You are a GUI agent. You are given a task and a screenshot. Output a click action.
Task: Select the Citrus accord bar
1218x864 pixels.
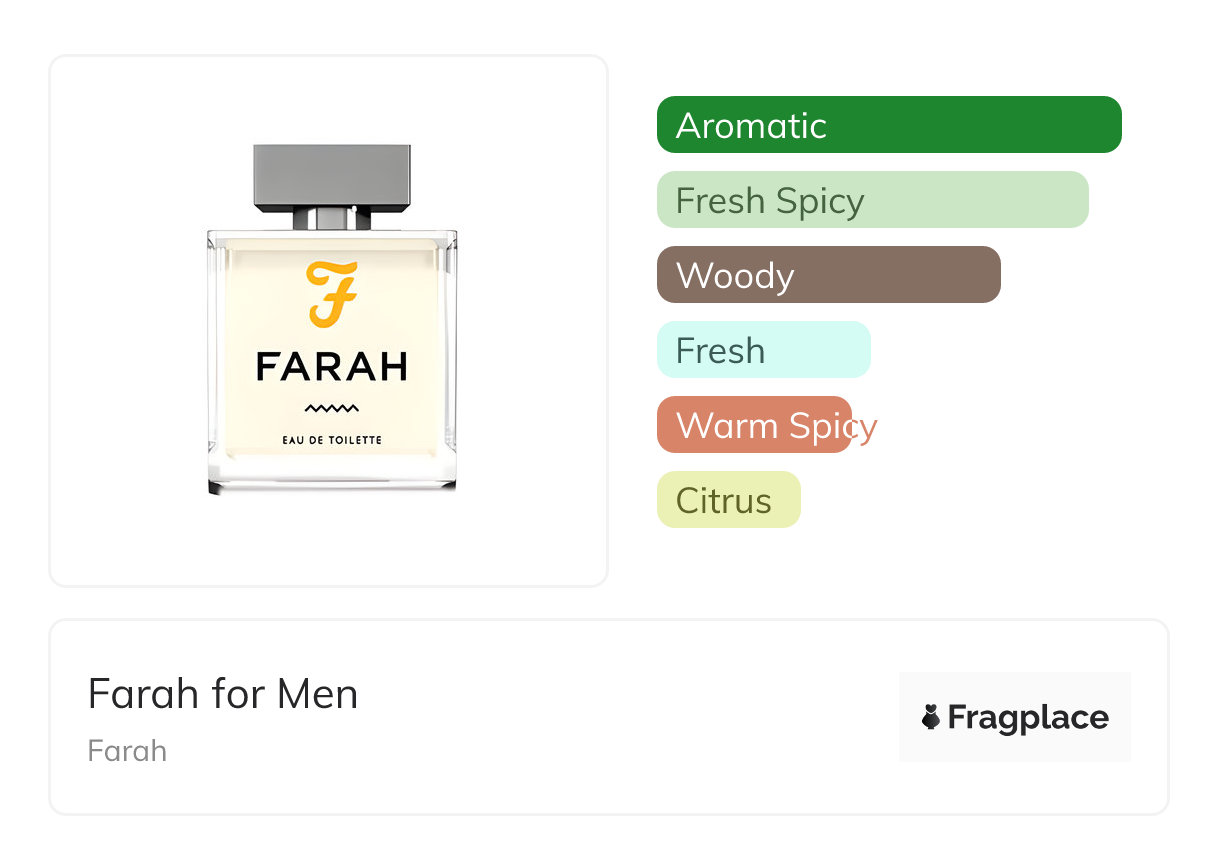point(728,500)
